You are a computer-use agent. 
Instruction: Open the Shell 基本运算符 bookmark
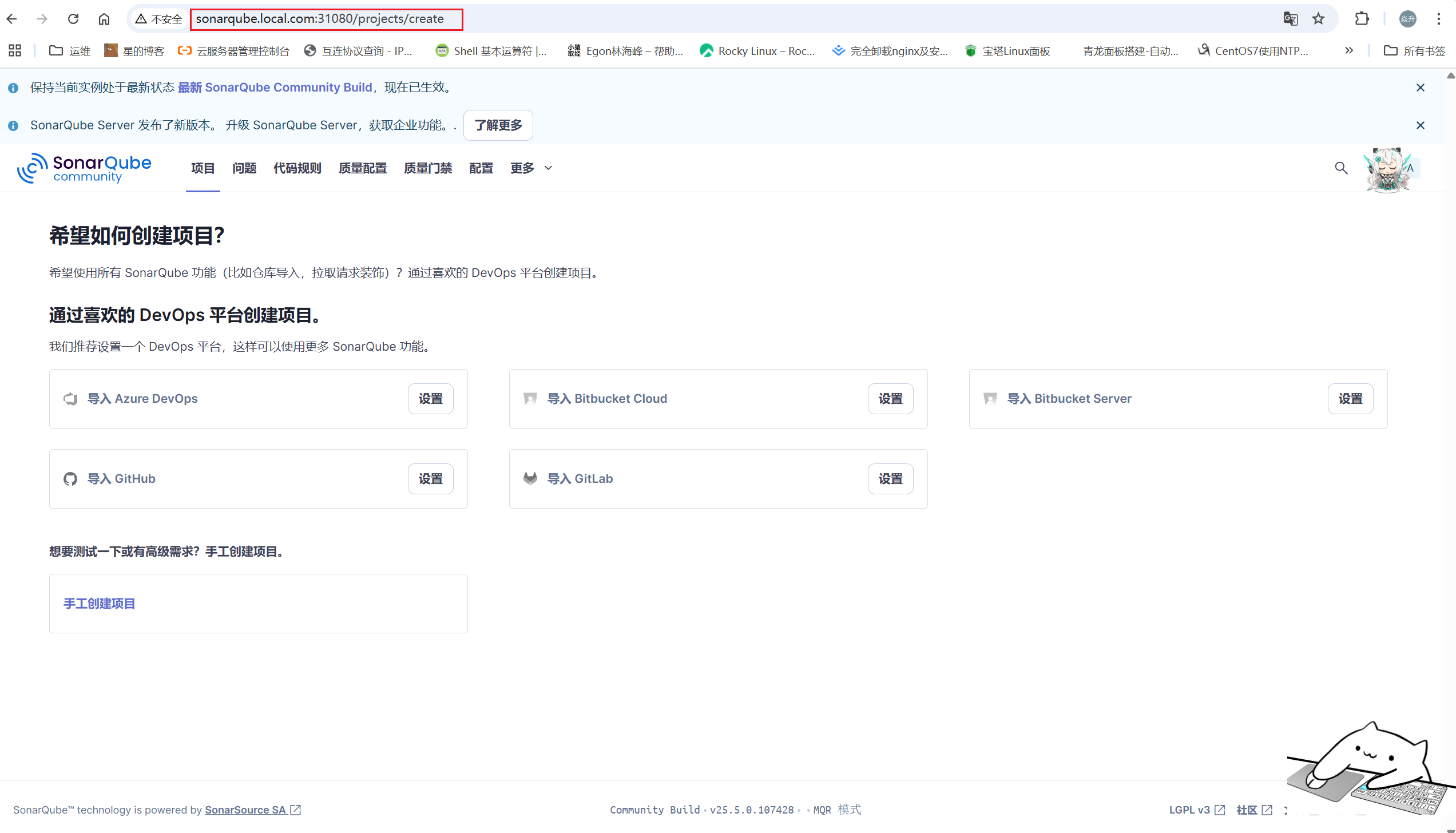pos(491,51)
